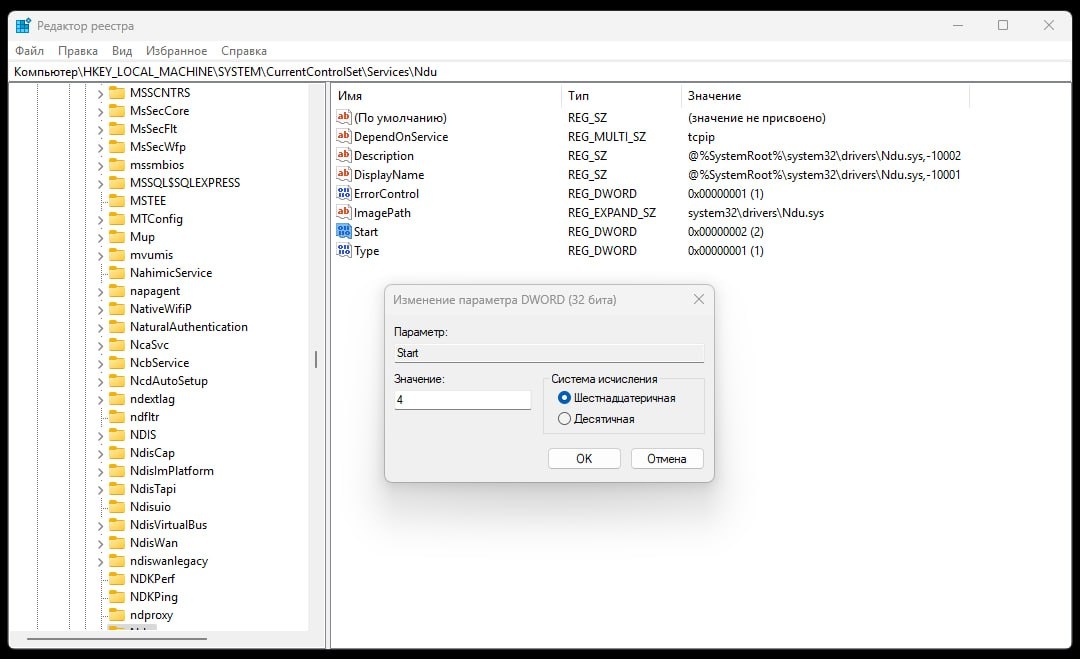Open the Файл menu
Image resolution: width=1080 pixels, height=659 pixels.
29,50
